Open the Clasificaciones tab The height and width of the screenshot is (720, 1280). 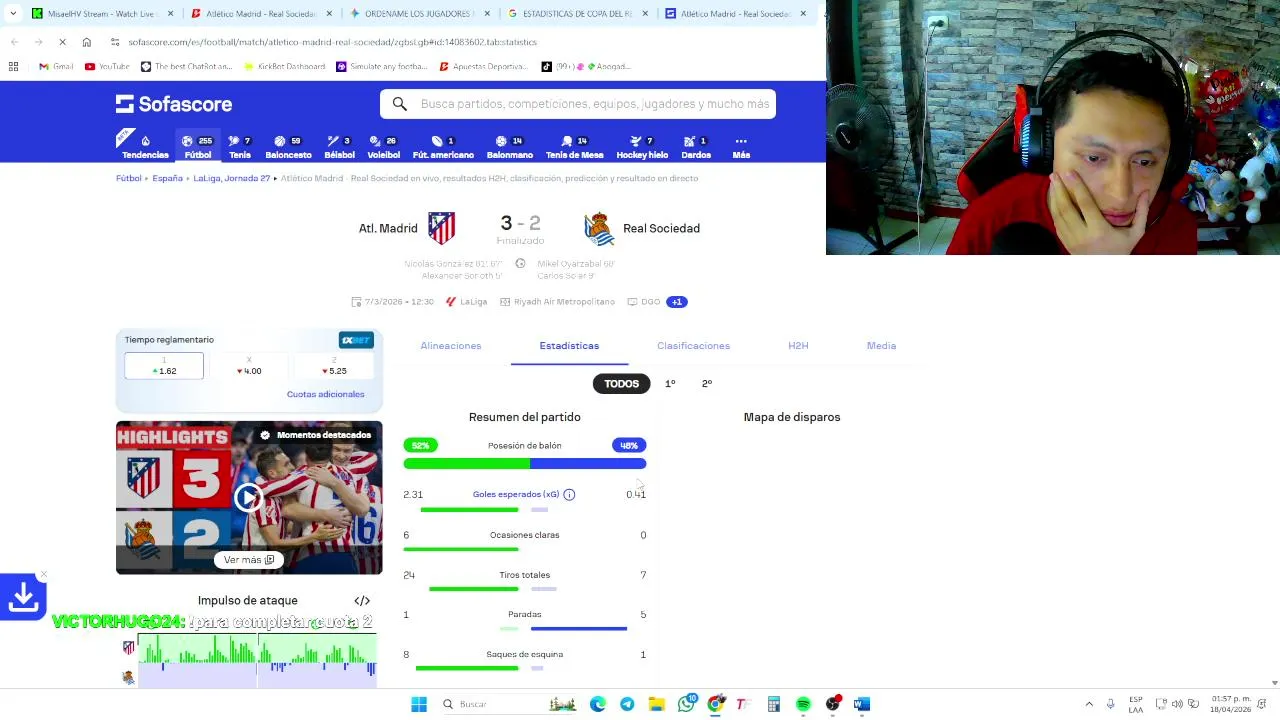(693, 346)
